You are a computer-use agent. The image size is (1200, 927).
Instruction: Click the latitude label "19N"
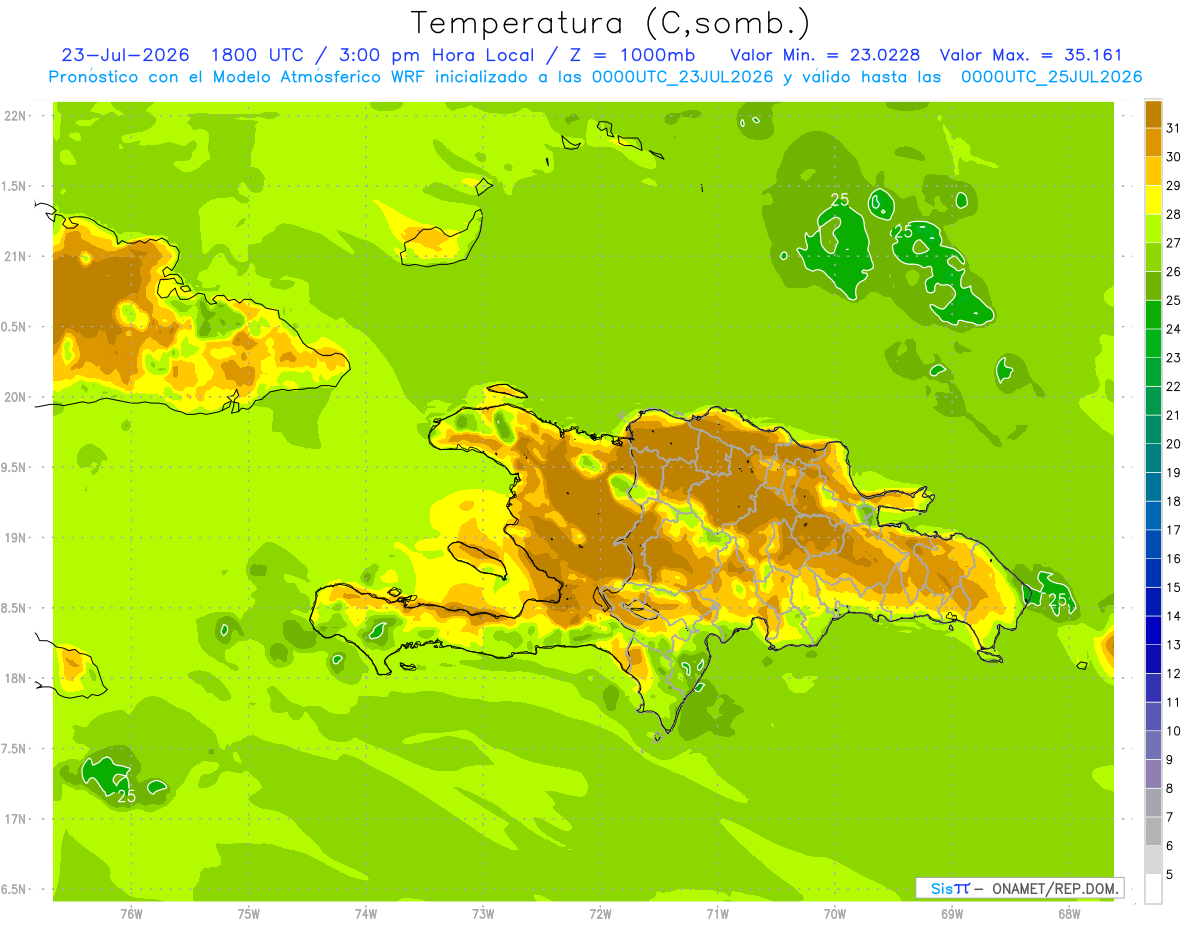[x=16, y=538]
